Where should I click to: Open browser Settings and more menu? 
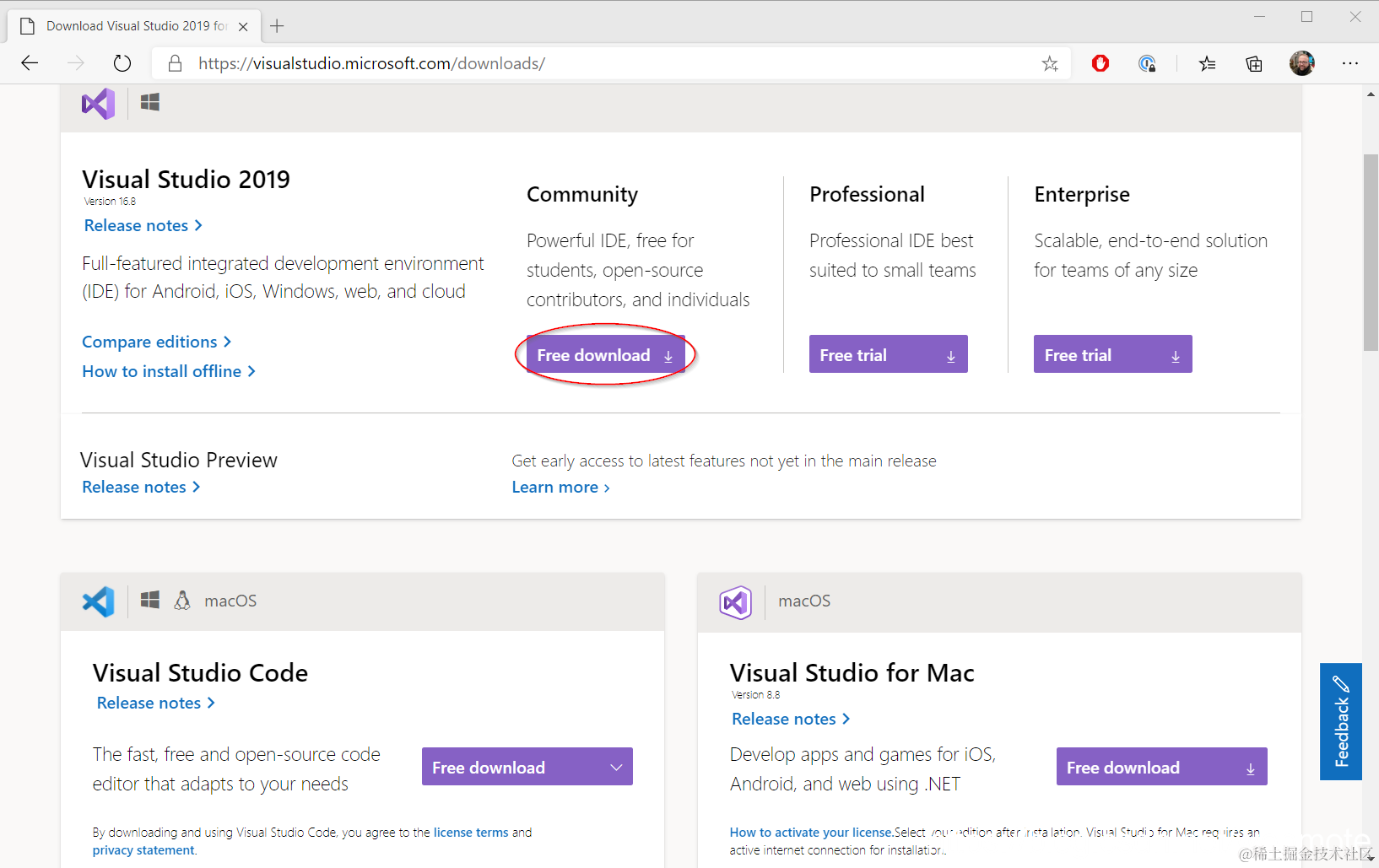pos(1350,63)
